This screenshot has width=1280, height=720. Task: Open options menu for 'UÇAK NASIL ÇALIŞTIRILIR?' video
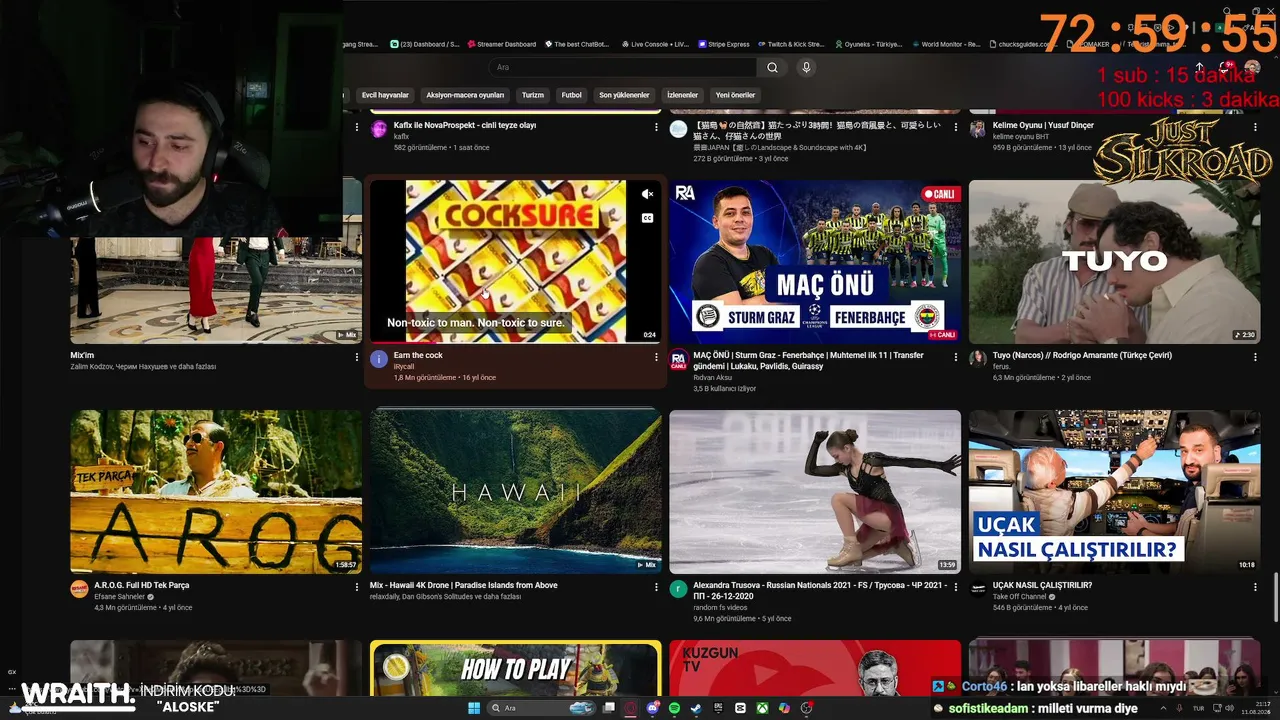1255,587
